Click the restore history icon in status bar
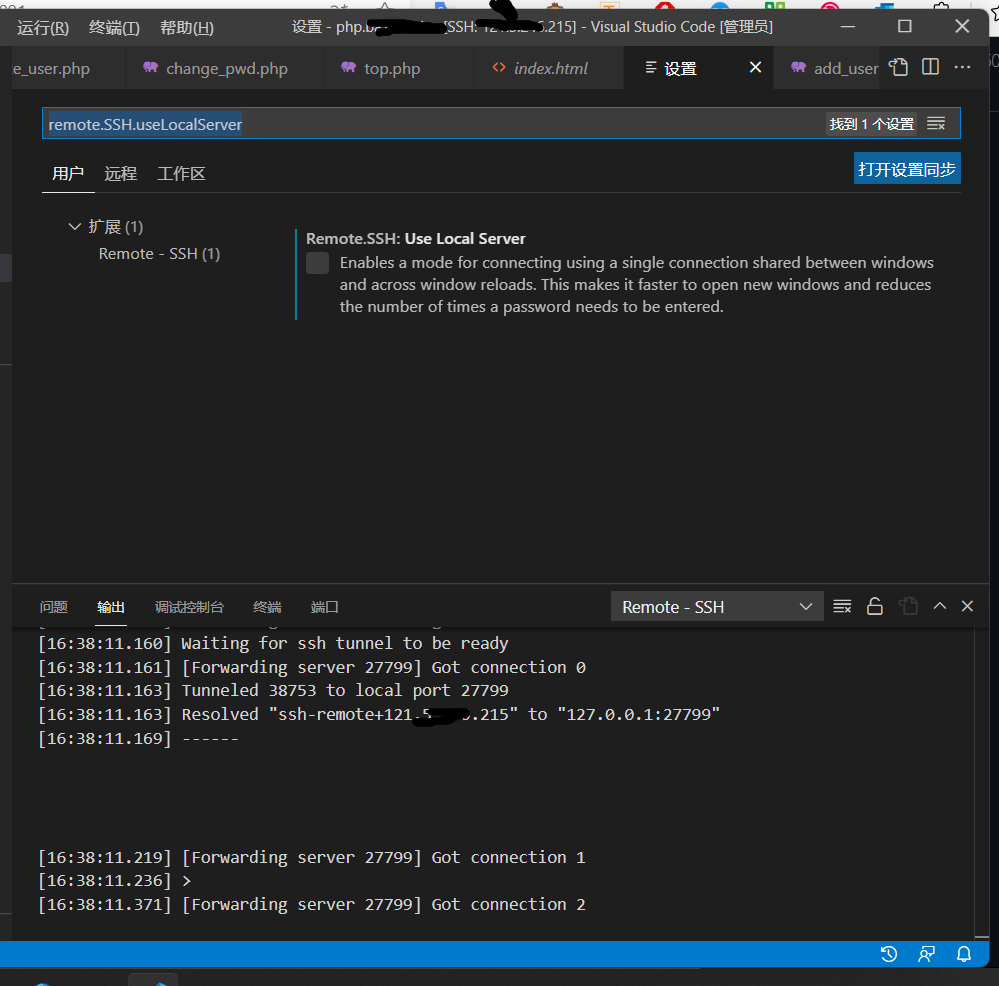The height and width of the screenshot is (986, 999). pos(889,954)
